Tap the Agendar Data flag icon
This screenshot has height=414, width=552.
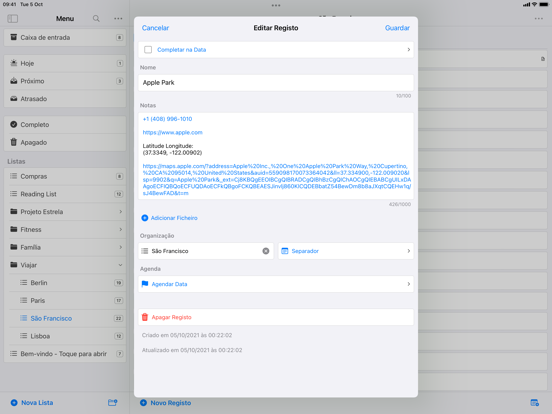tap(145, 284)
